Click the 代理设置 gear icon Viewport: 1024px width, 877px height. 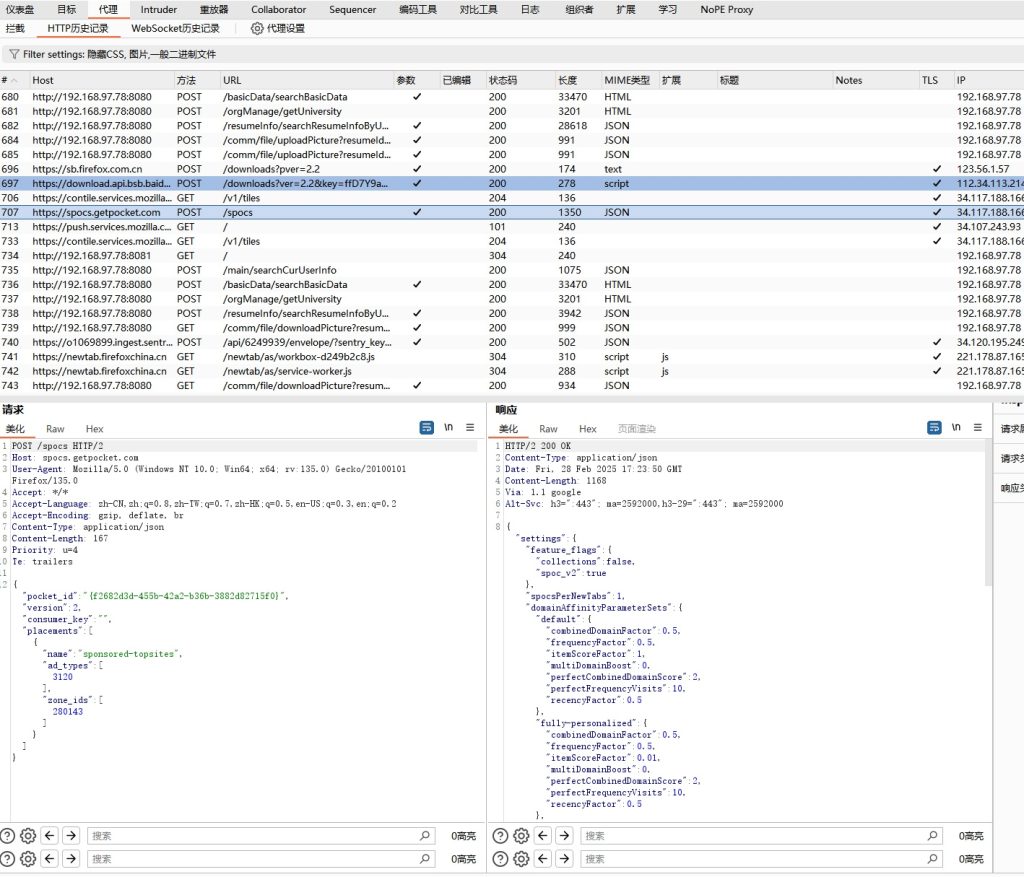click(x=257, y=29)
